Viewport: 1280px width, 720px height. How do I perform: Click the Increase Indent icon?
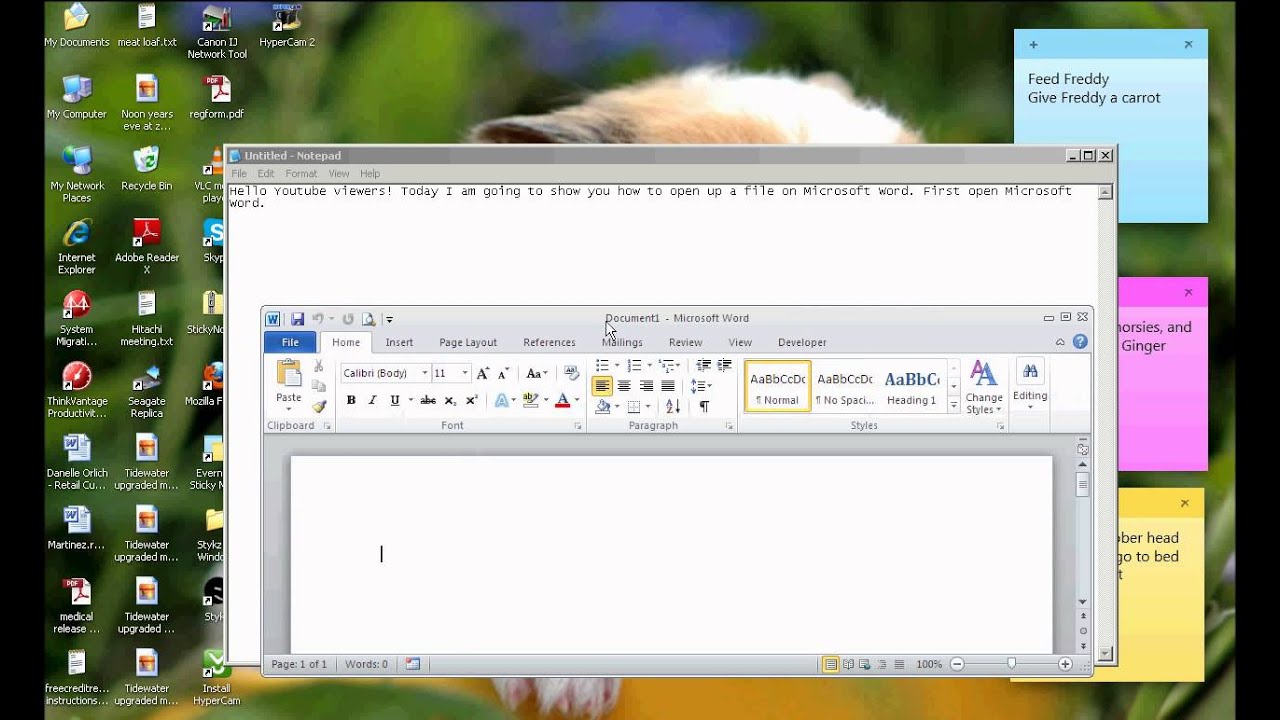point(724,366)
